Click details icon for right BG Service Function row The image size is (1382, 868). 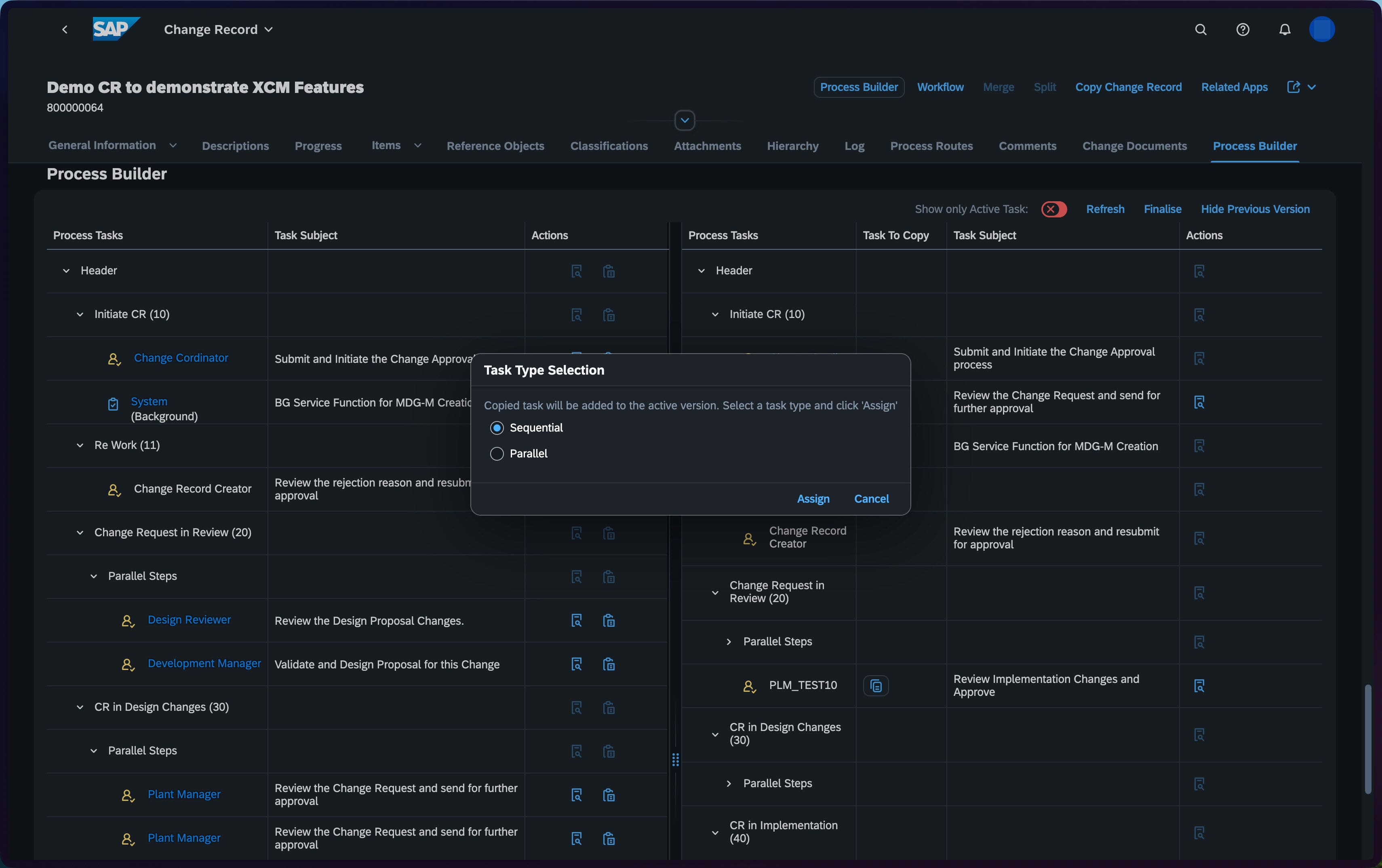coord(1199,445)
